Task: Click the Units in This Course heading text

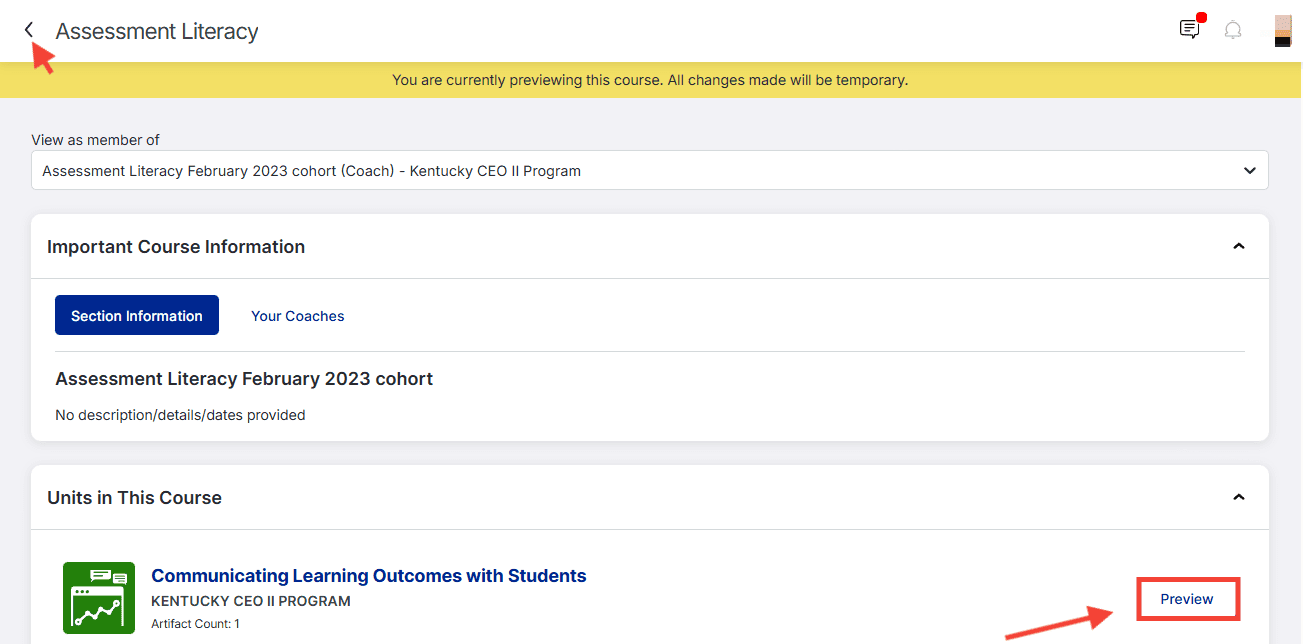Action: point(134,497)
